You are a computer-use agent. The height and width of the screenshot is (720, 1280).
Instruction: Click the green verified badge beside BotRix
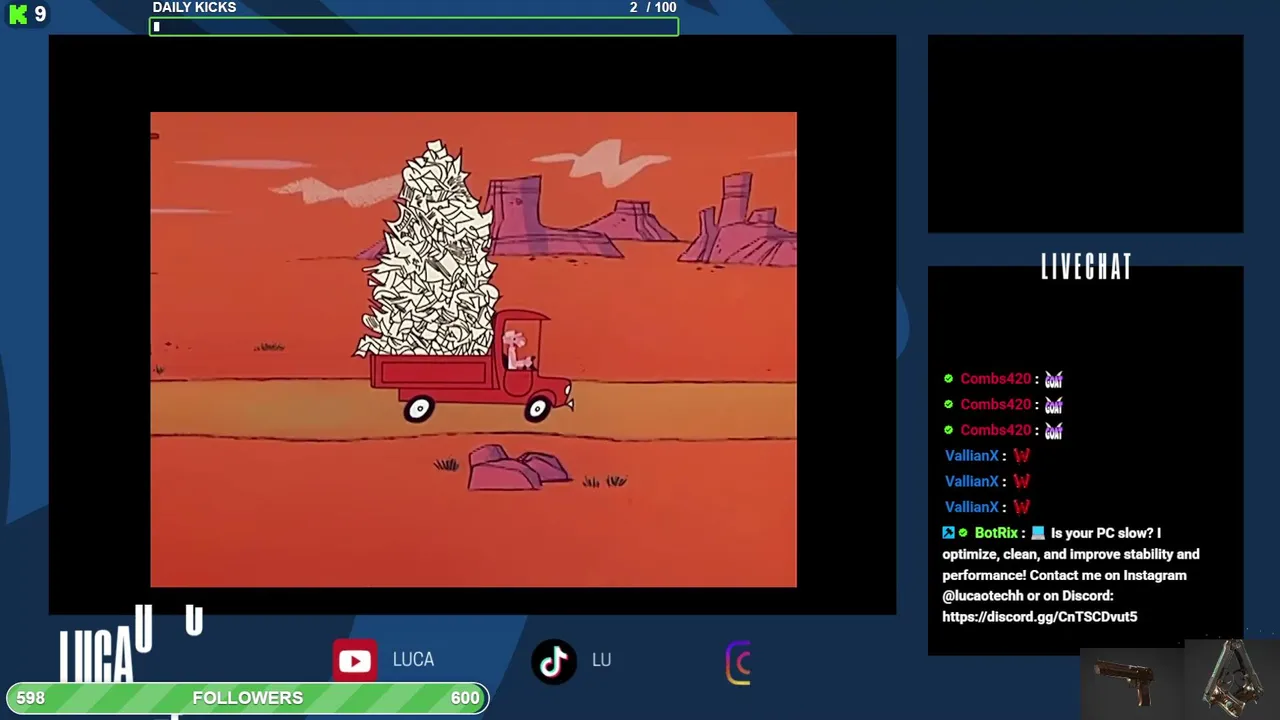pyautogui.click(x=964, y=533)
